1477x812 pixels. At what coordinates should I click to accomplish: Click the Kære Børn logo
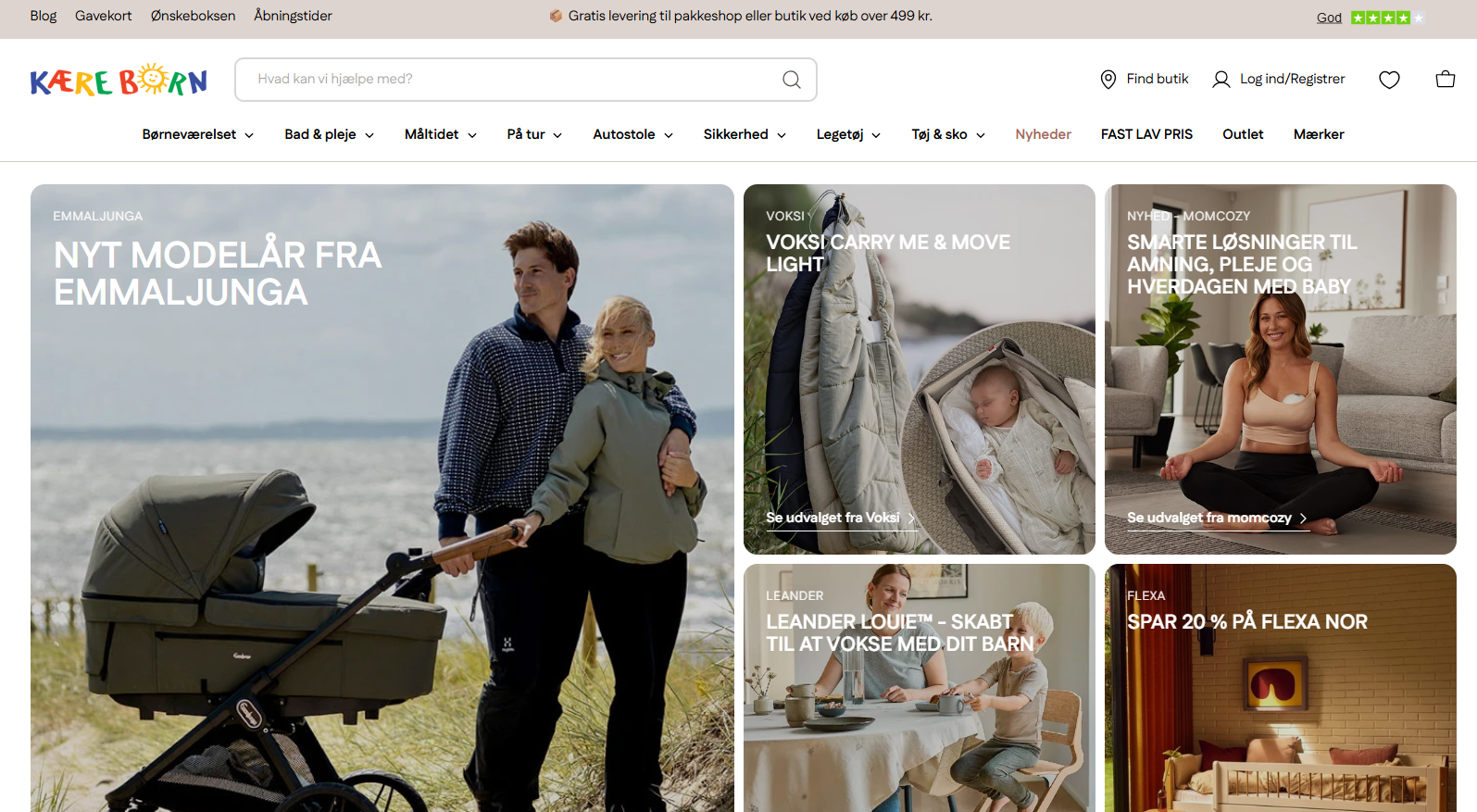[x=119, y=81]
